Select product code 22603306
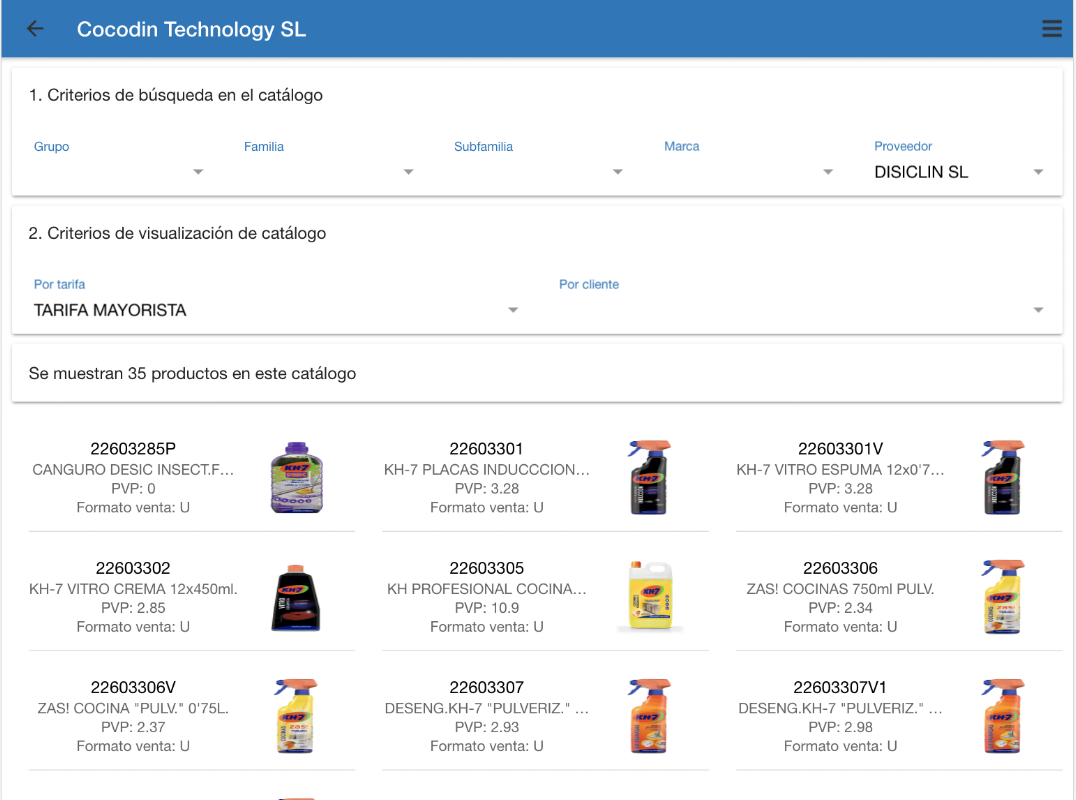This screenshot has height=800, width=1076. tap(841, 568)
